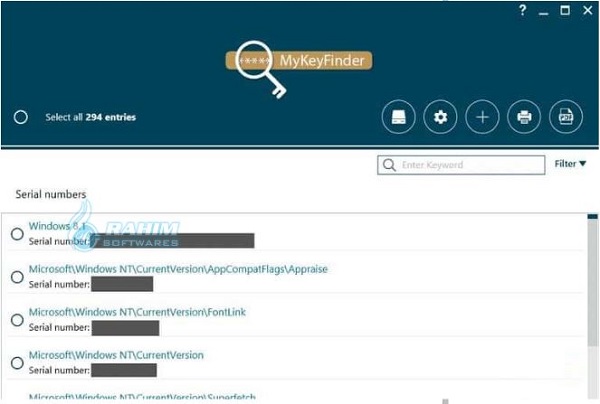Export entries with the PDF icon
This screenshot has width=600, height=404.
click(x=566, y=117)
